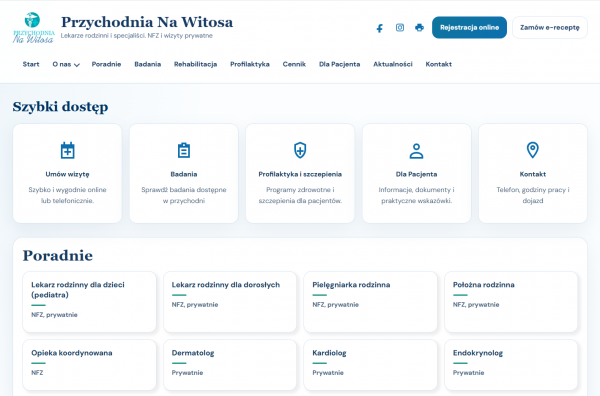The height and width of the screenshot is (396, 600).
Task: Click text 'Programy zdrowotne i szczepienia dla pacjentów.'
Action: (x=300, y=195)
